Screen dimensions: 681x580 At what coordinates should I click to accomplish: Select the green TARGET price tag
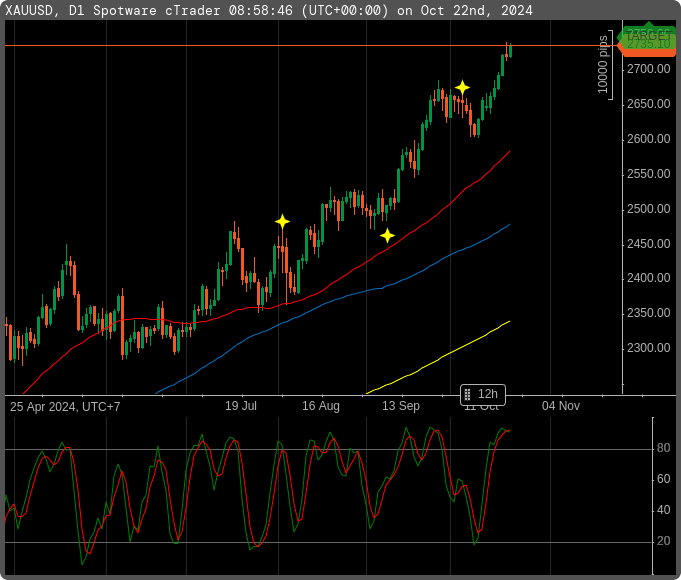click(x=649, y=34)
